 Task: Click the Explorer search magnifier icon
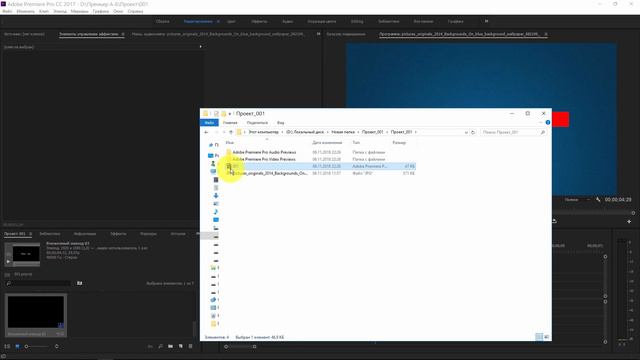(x=543, y=132)
